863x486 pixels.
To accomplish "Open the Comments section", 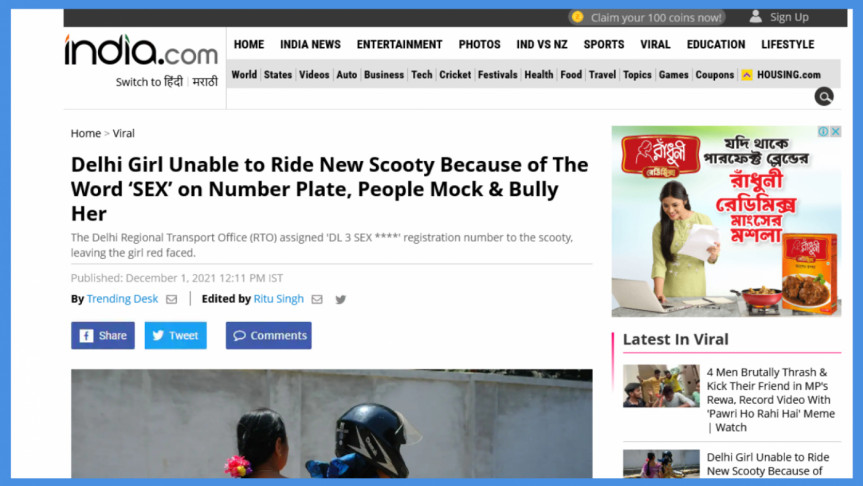I will [x=269, y=336].
